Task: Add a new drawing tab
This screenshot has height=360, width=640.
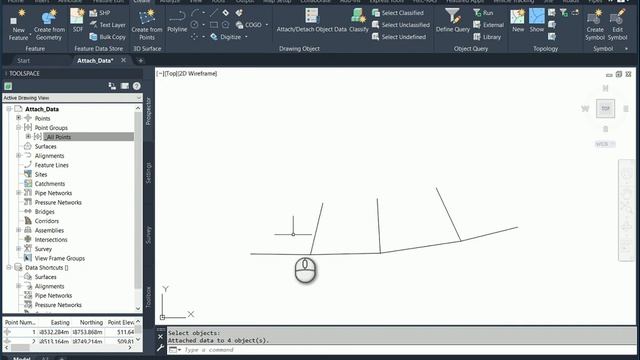Action: point(141,61)
